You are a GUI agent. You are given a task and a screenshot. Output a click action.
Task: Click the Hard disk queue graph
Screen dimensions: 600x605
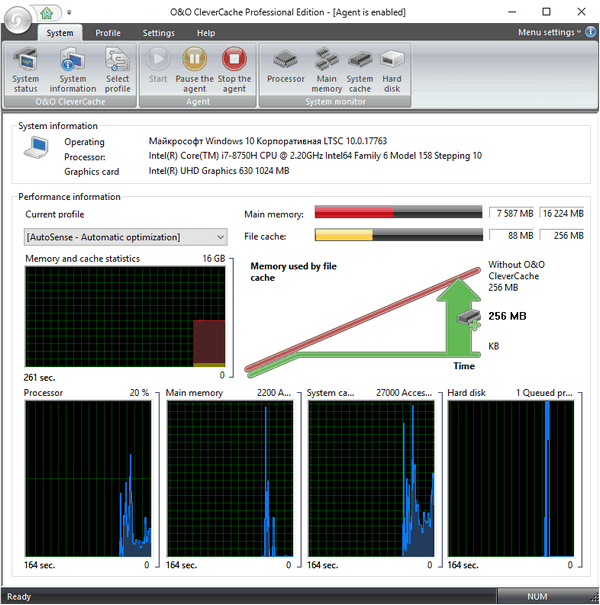[511, 478]
